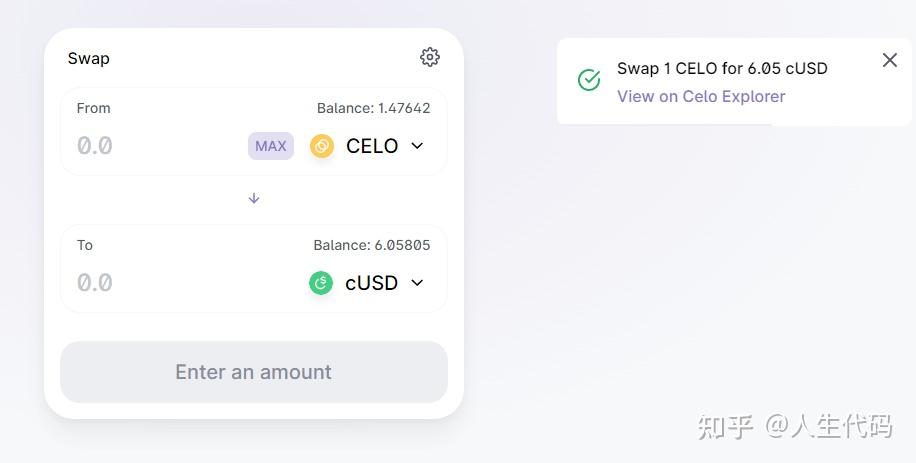Screen dimensions: 916x463
Task: Open the cUSD token selector label
Action: (372, 283)
